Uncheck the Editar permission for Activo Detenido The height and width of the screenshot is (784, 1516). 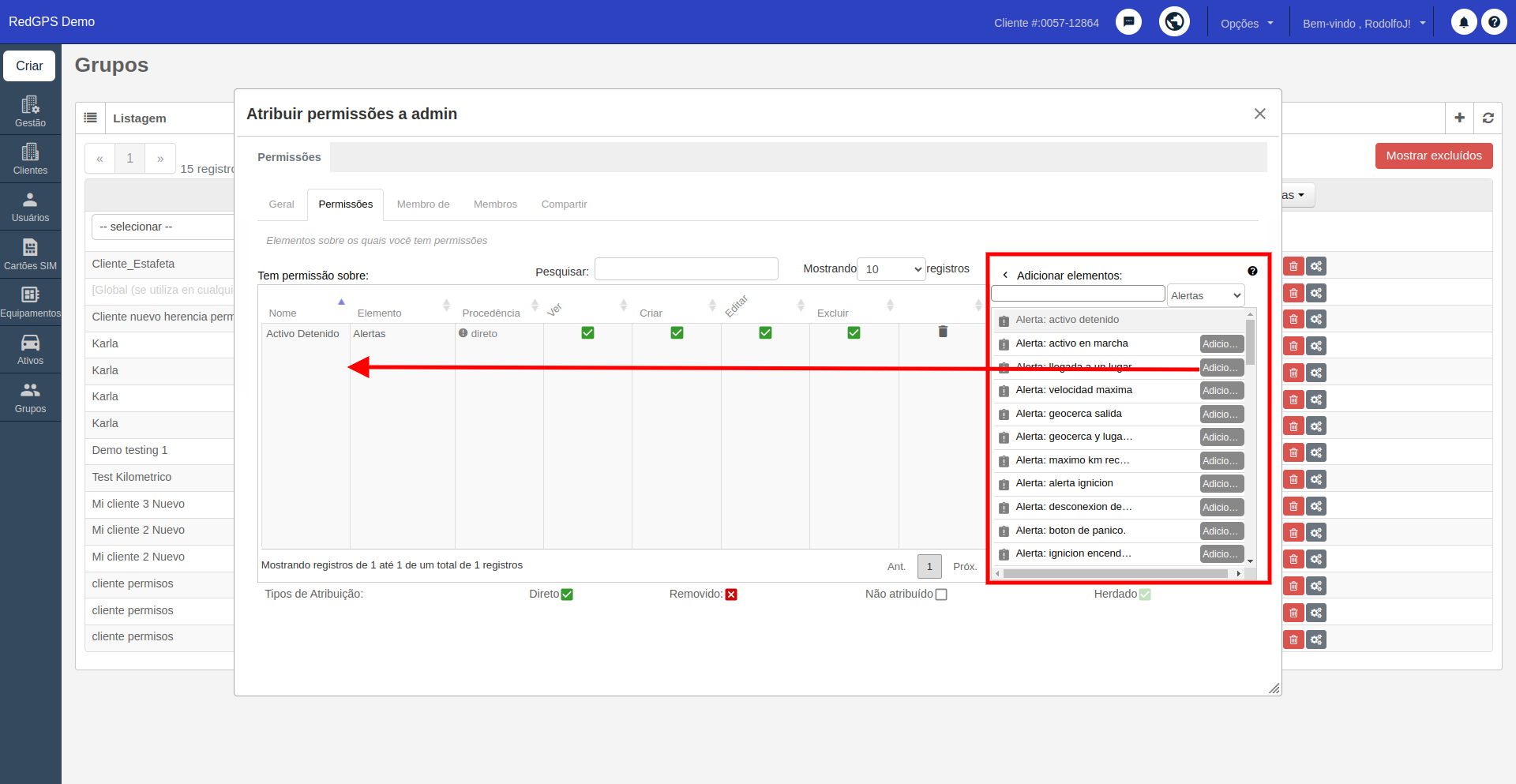[x=765, y=332]
